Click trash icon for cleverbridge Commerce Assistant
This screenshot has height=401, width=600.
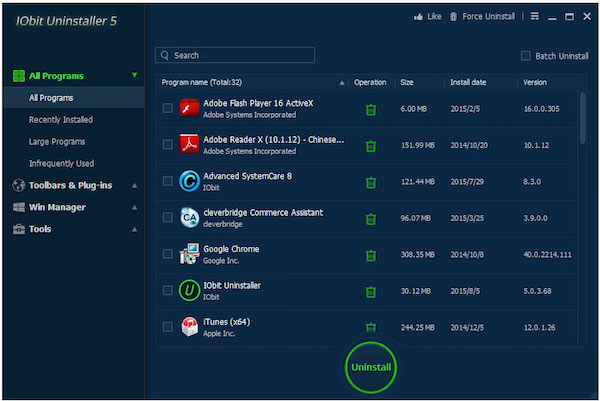[x=370, y=219]
